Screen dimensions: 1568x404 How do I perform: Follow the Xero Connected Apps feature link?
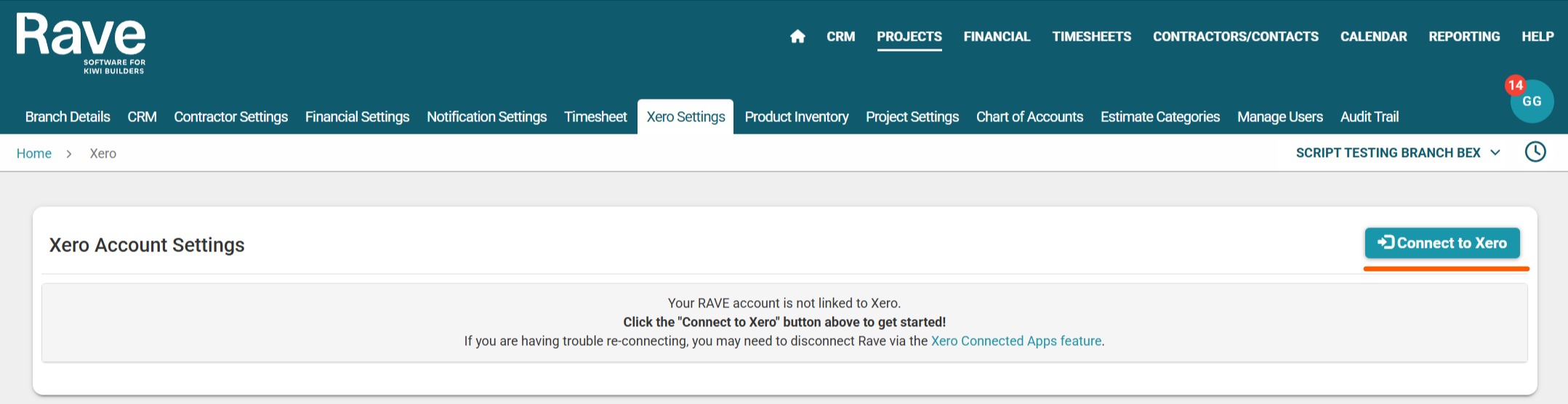(x=1016, y=341)
